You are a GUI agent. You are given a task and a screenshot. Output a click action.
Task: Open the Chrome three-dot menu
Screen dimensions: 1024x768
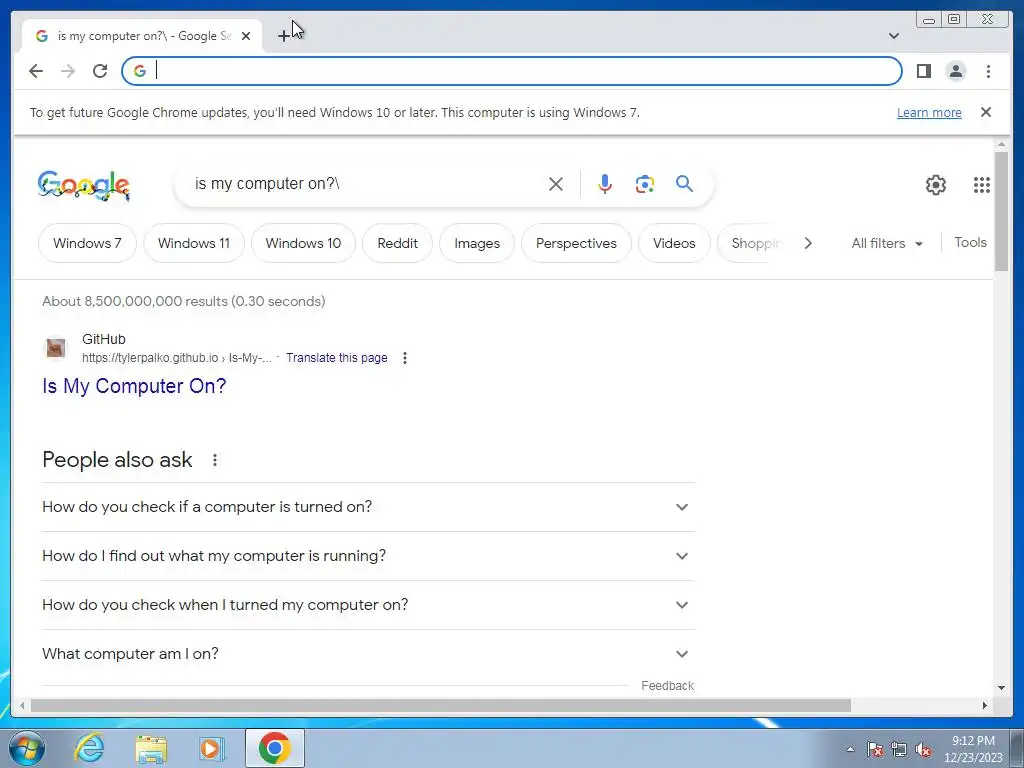tap(988, 71)
